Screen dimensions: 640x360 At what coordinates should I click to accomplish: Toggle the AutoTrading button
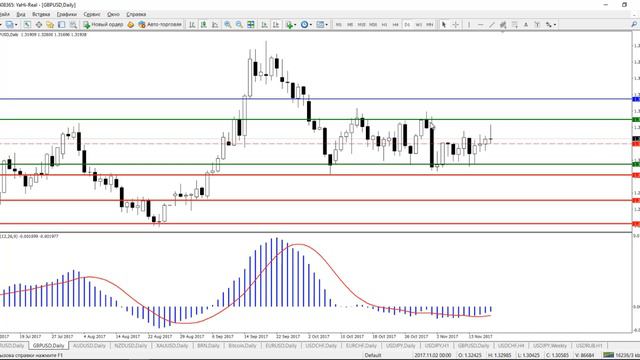point(160,24)
